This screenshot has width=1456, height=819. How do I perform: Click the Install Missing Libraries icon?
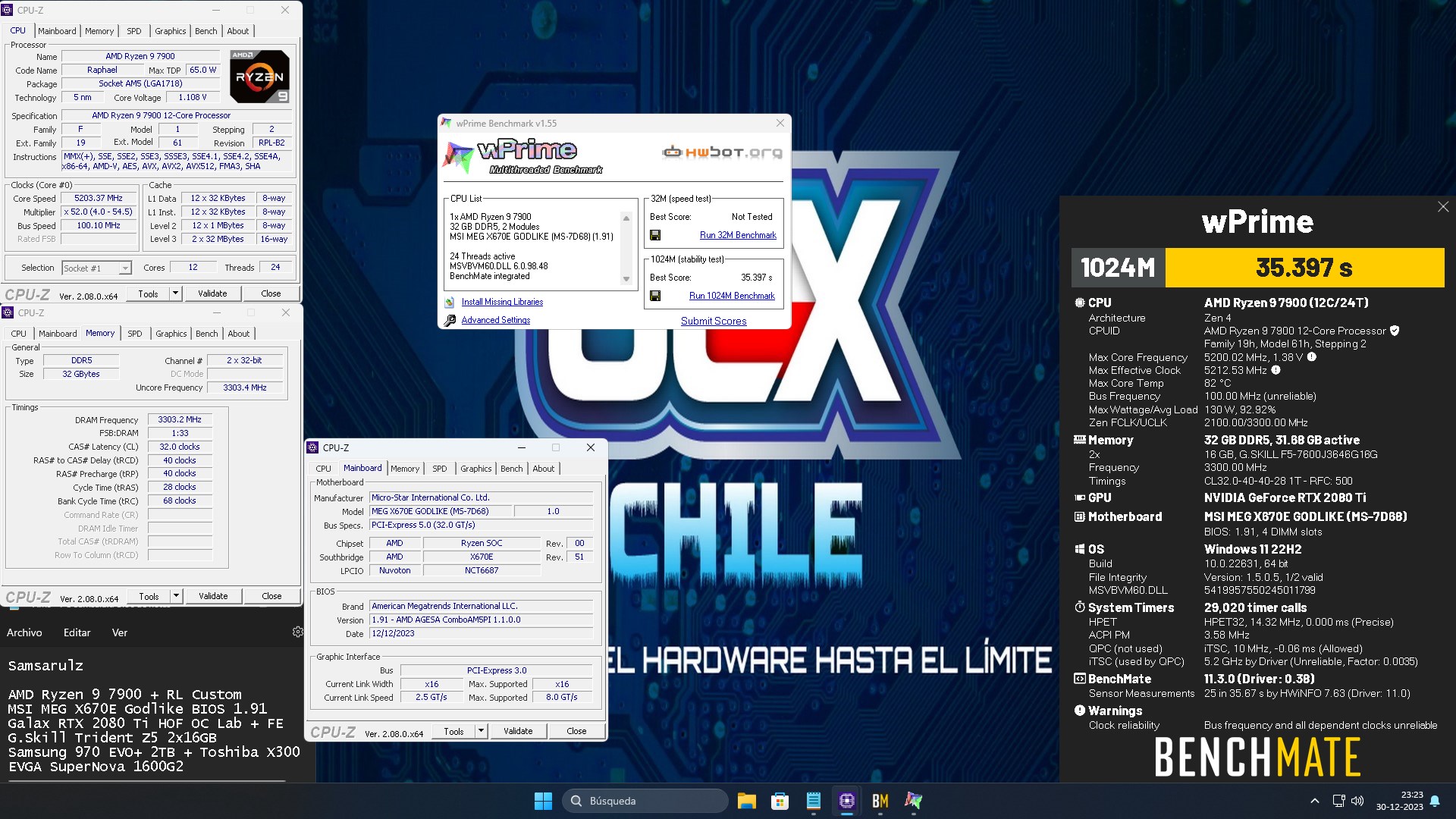pyautogui.click(x=450, y=302)
